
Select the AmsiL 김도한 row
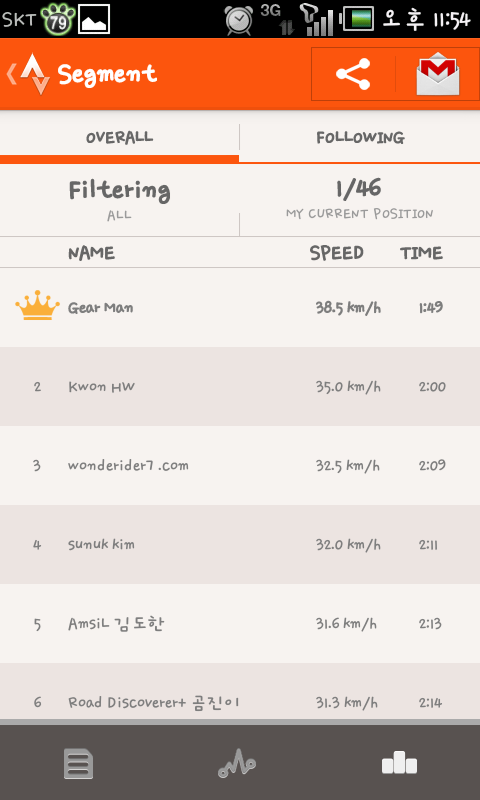coord(240,623)
